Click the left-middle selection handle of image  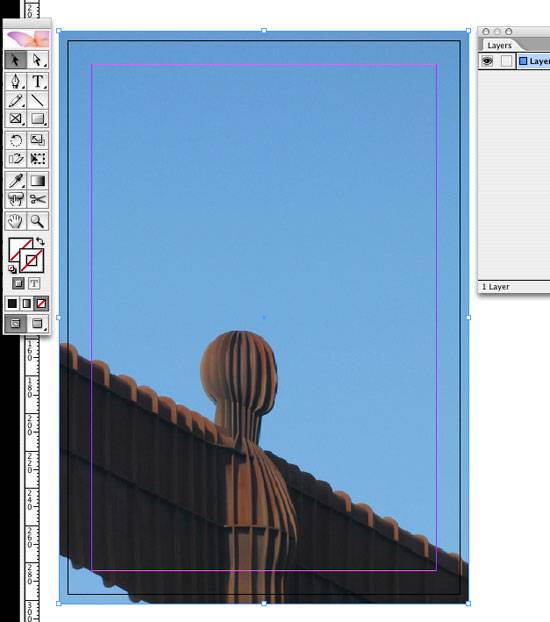pos(59,317)
